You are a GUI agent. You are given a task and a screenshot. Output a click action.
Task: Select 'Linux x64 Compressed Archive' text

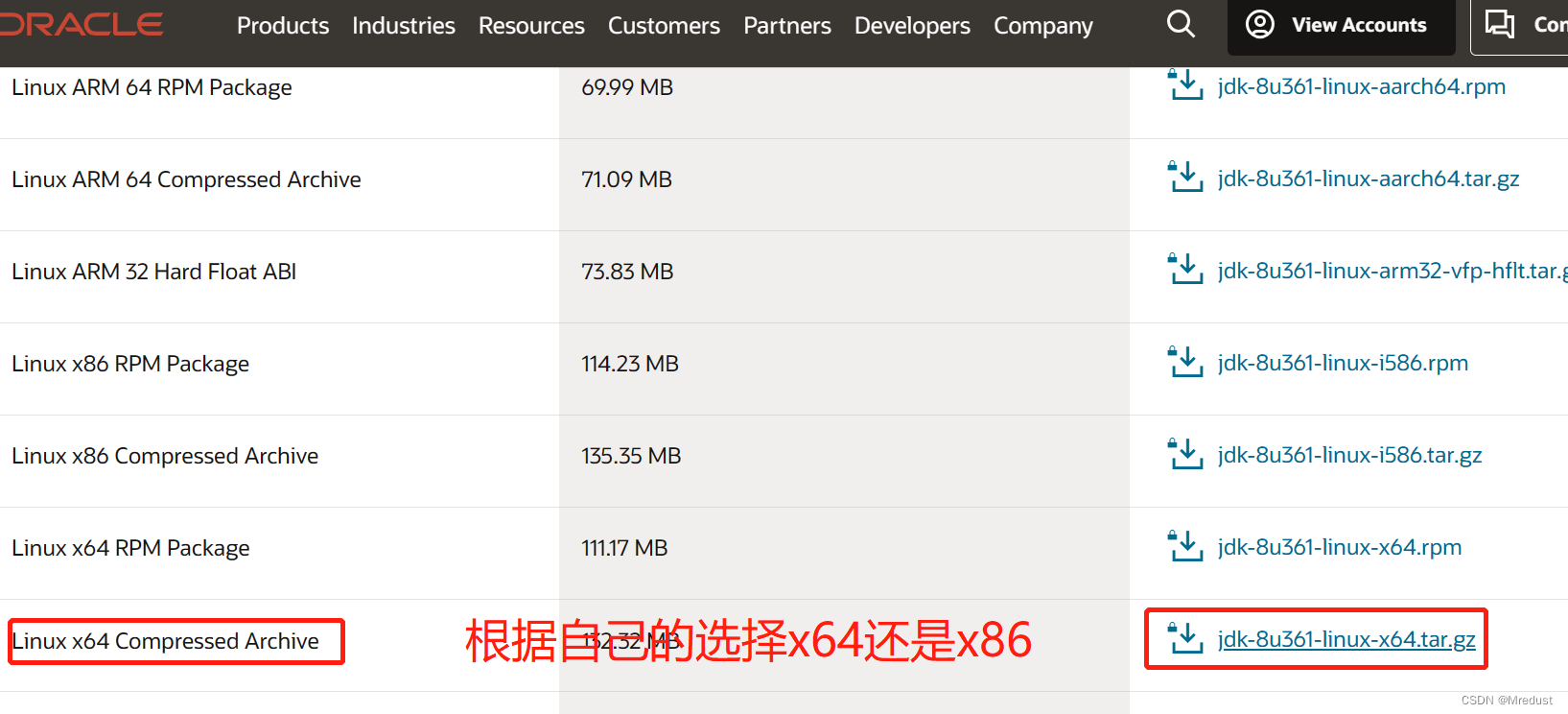click(165, 640)
